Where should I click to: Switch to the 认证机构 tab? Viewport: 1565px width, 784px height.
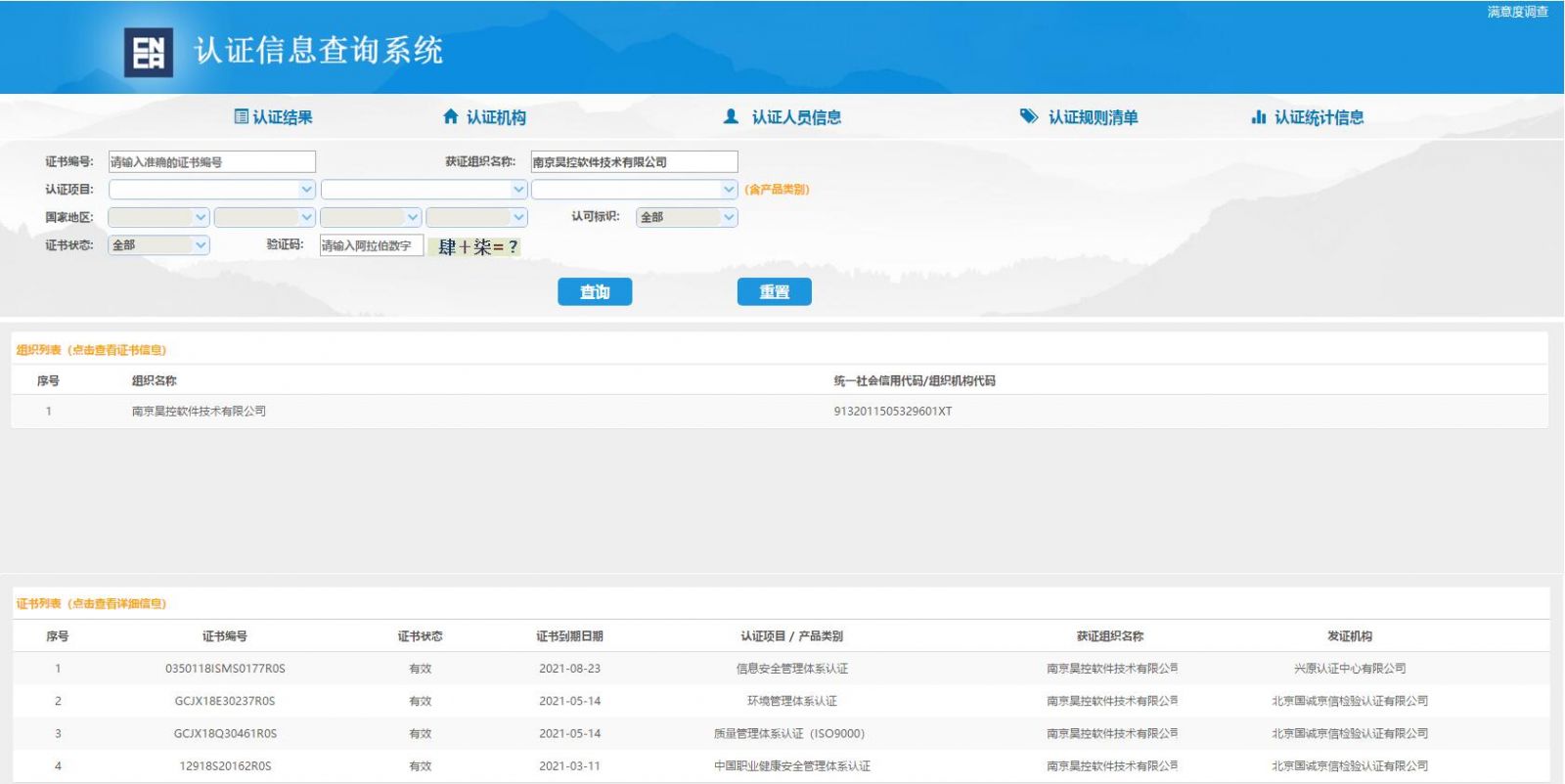[495, 117]
